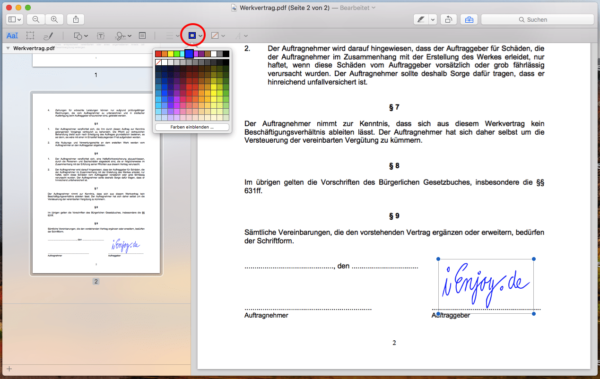Pick the bright green swatch in top row
Screen dimensions: 600x379
pyautogui.click(x=177, y=54)
